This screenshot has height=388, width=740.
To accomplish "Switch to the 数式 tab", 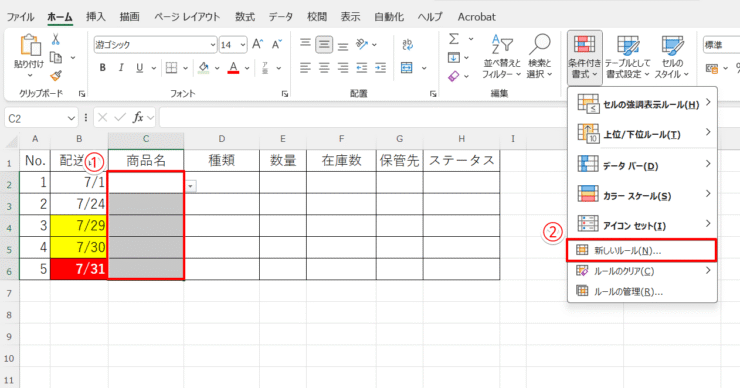I will [245, 17].
